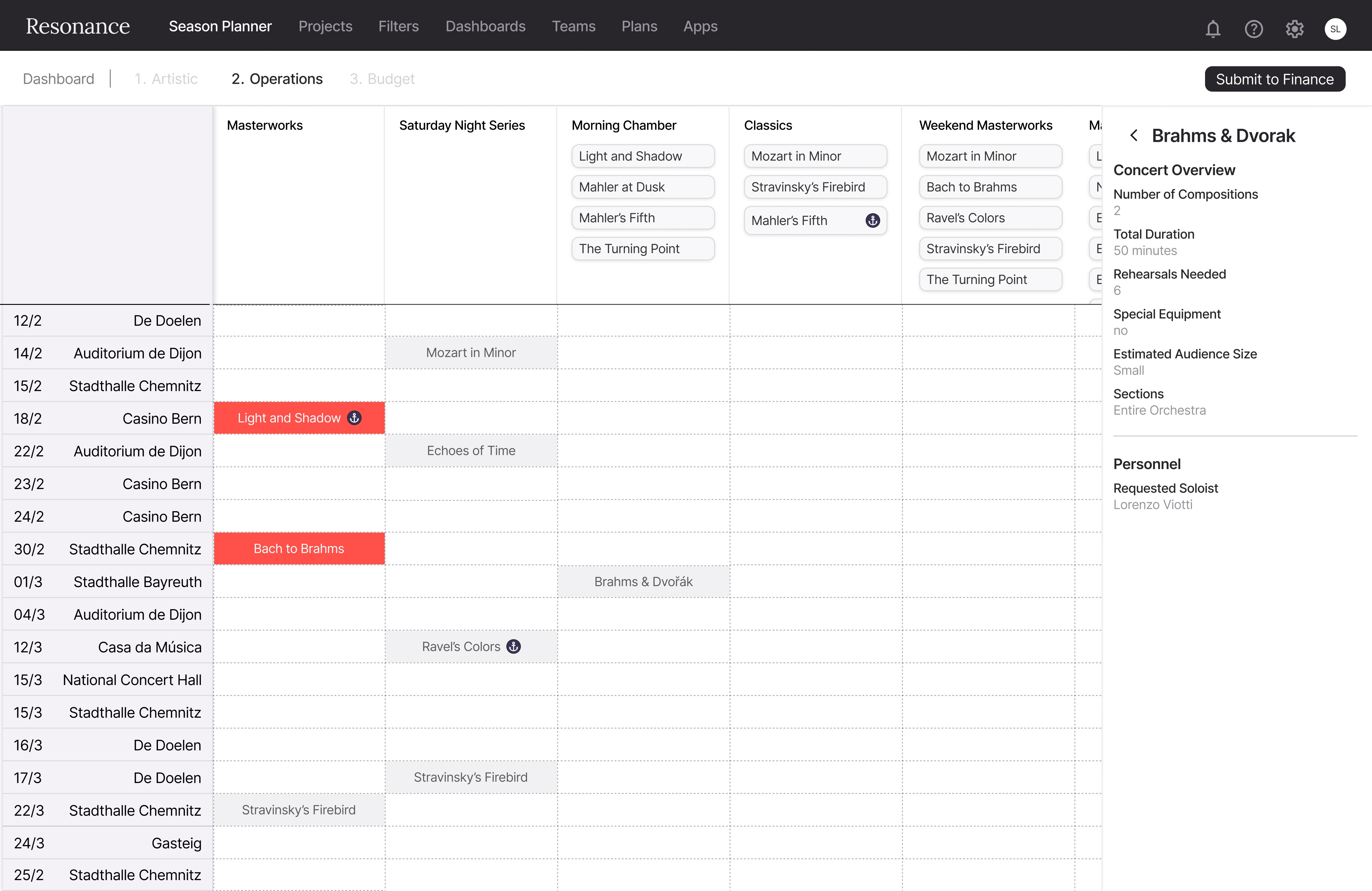The image size is (1372, 891).
Task: Collapse Brahms & Dvorak panel with back chevron
Action: [x=1134, y=135]
